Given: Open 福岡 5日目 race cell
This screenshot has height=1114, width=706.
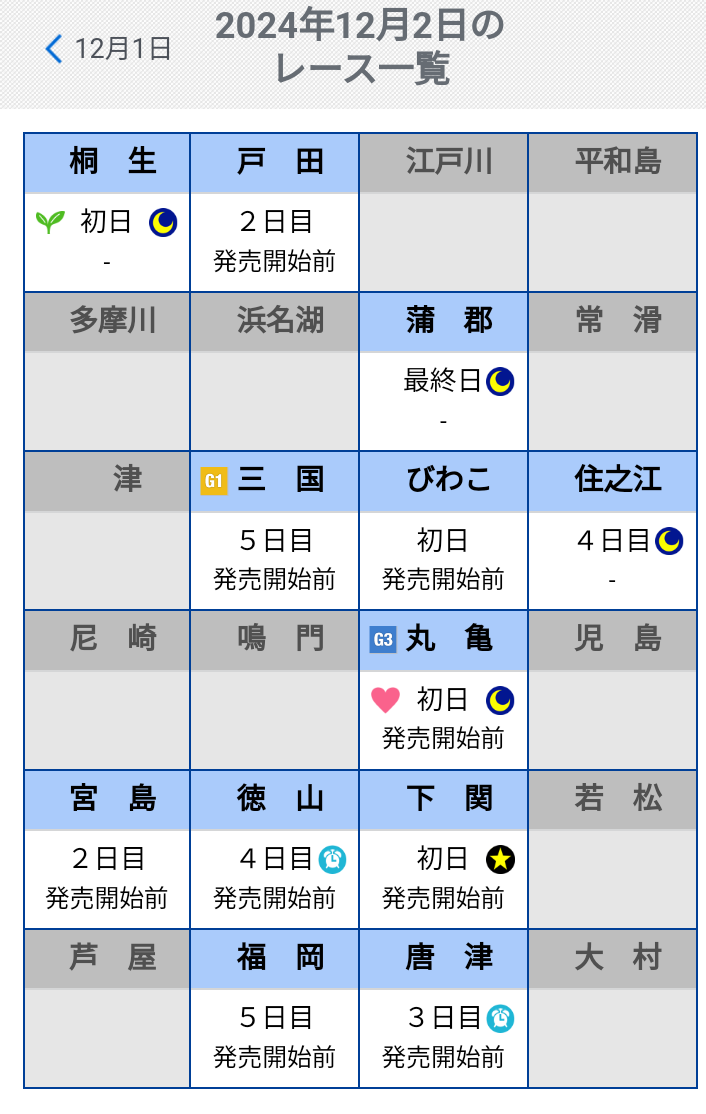Looking at the screenshot, I should coord(274,1037).
